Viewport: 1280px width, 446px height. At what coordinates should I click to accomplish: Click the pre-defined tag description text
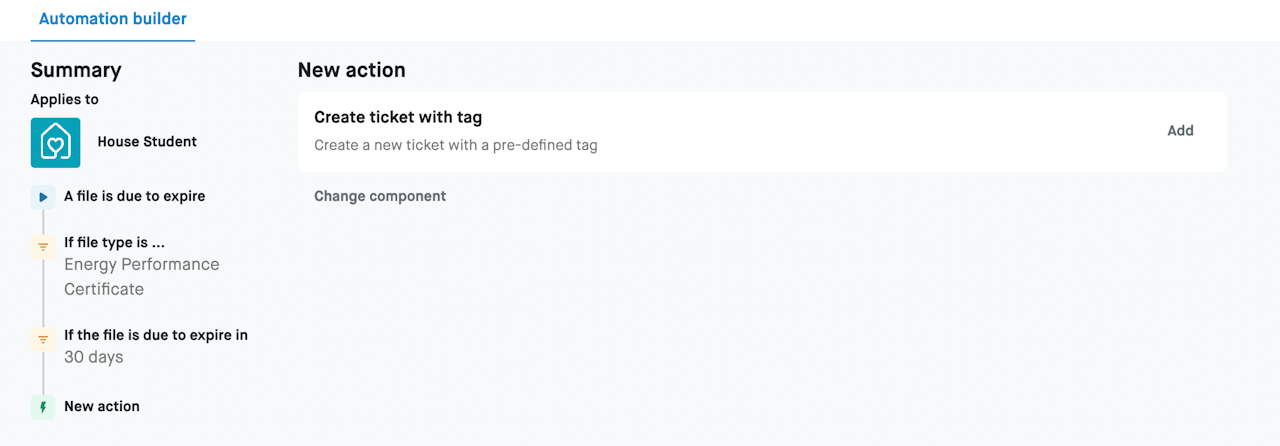pyautogui.click(x=455, y=145)
